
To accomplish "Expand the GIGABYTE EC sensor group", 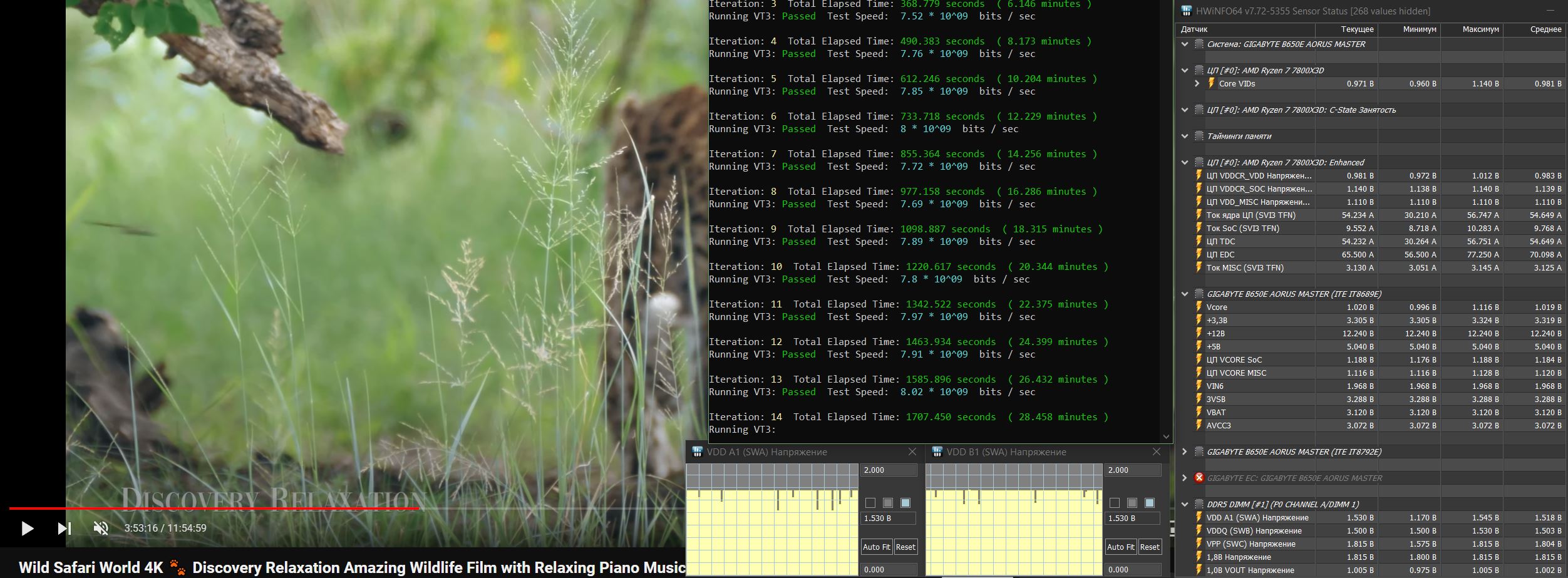I will pyautogui.click(x=1184, y=478).
